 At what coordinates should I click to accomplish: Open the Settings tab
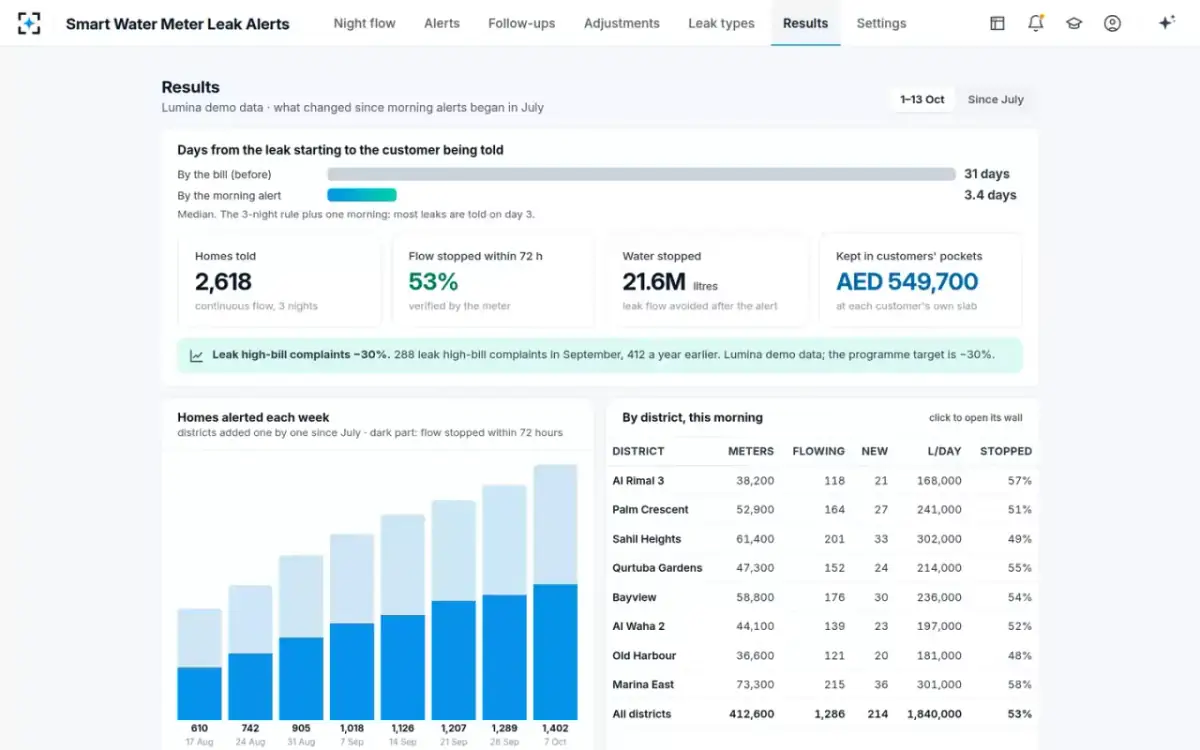click(882, 23)
